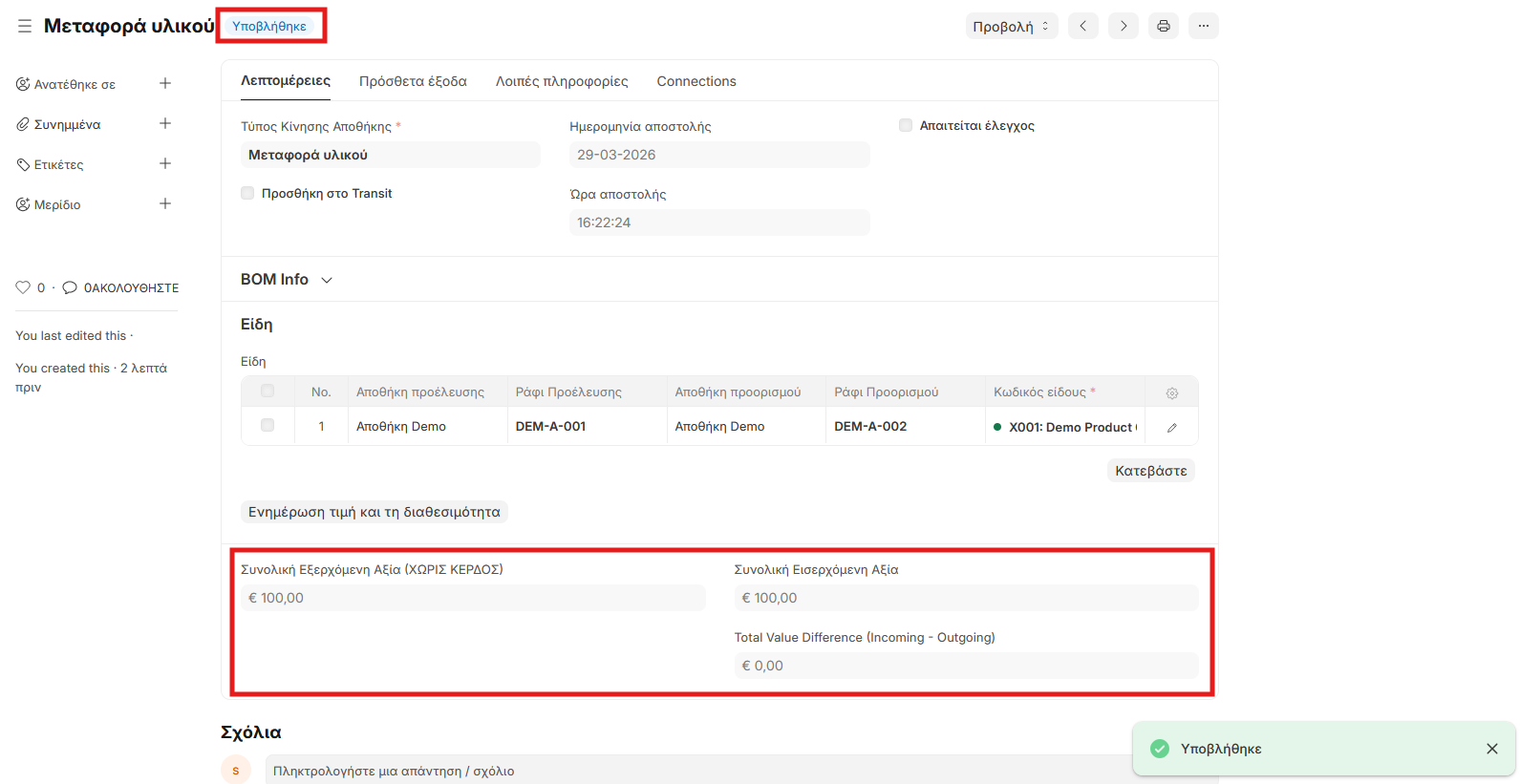Open the Connections tab
Image resolution: width=1520 pixels, height=784 pixels.
pyautogui.click(x=696, y=81)
